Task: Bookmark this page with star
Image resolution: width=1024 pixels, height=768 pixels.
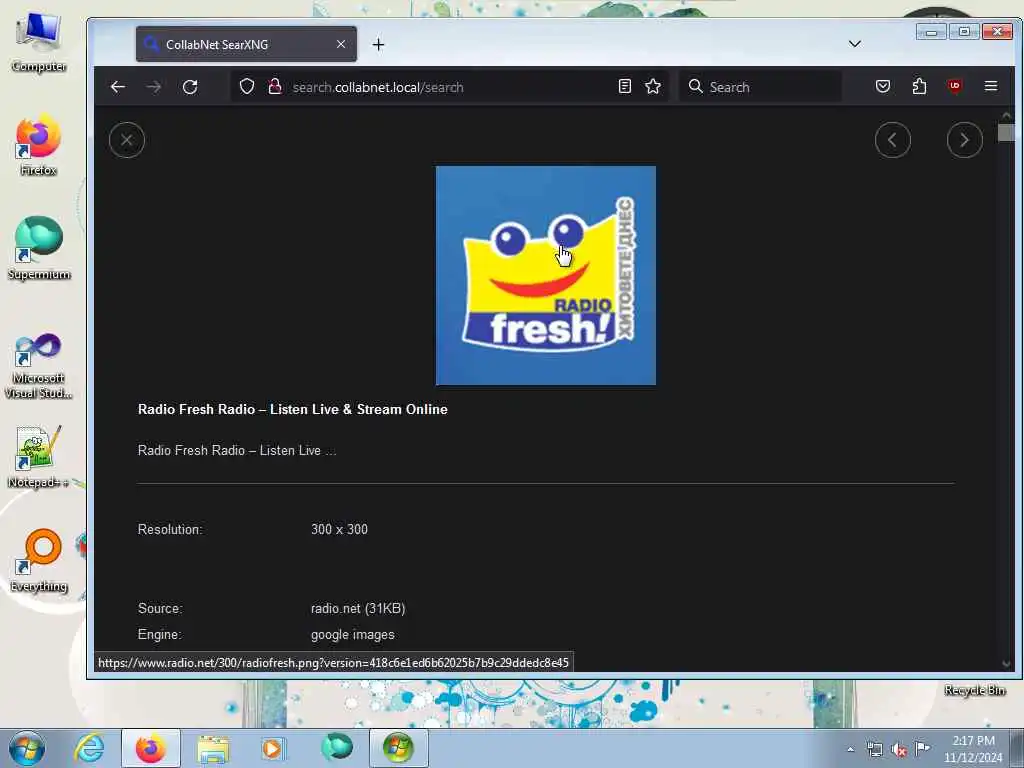Action: [653, 86]
